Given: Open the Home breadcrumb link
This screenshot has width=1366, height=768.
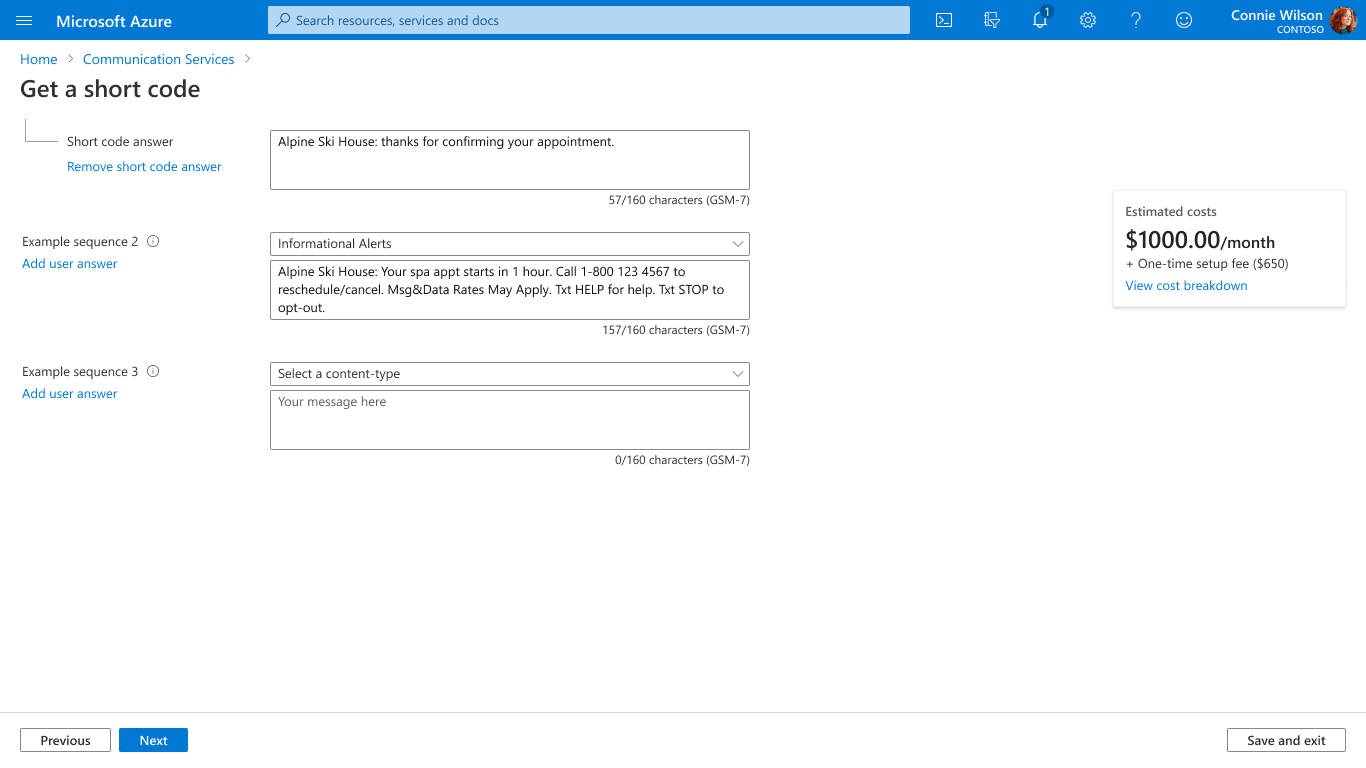Looking at the screenshot, I should [38, 59].
